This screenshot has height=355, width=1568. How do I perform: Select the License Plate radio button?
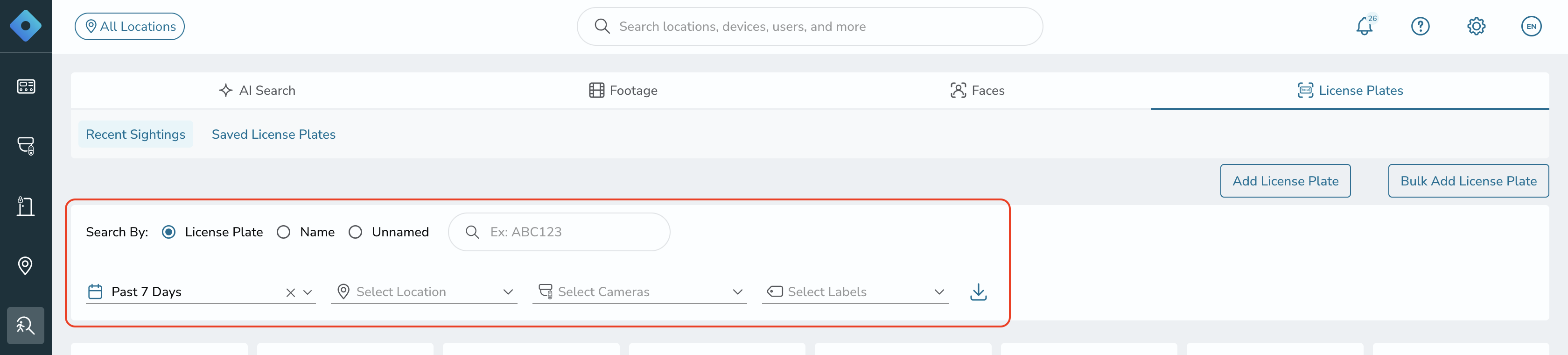point(168,232)
